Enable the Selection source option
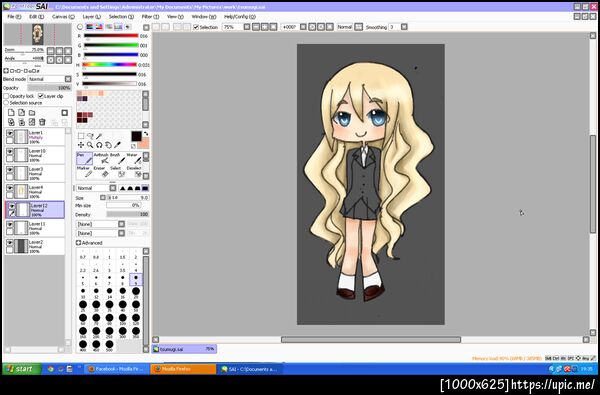Screen dimensions: 600x395 (x=6, y=103)
